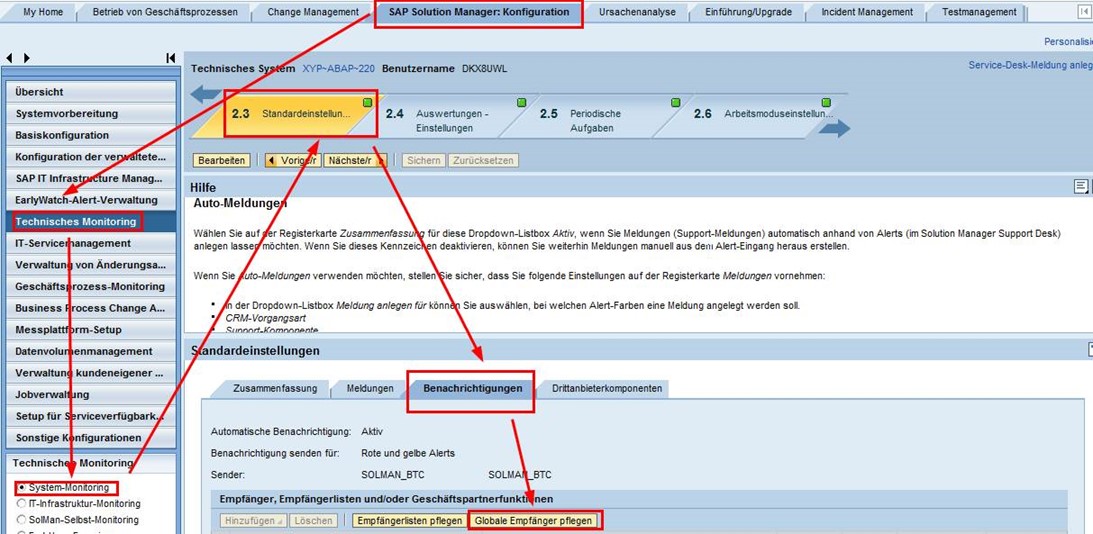
Task: Open Übersicht in the navigation list
Action: 91,92
